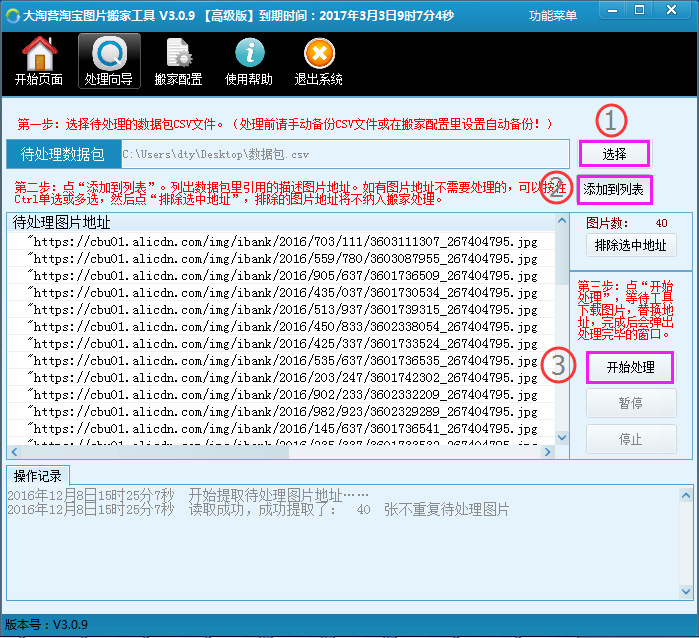This screenshot has width=699, height=638.
Task: Open the 开始页面 home icon
Action: (x=39, y=61)
